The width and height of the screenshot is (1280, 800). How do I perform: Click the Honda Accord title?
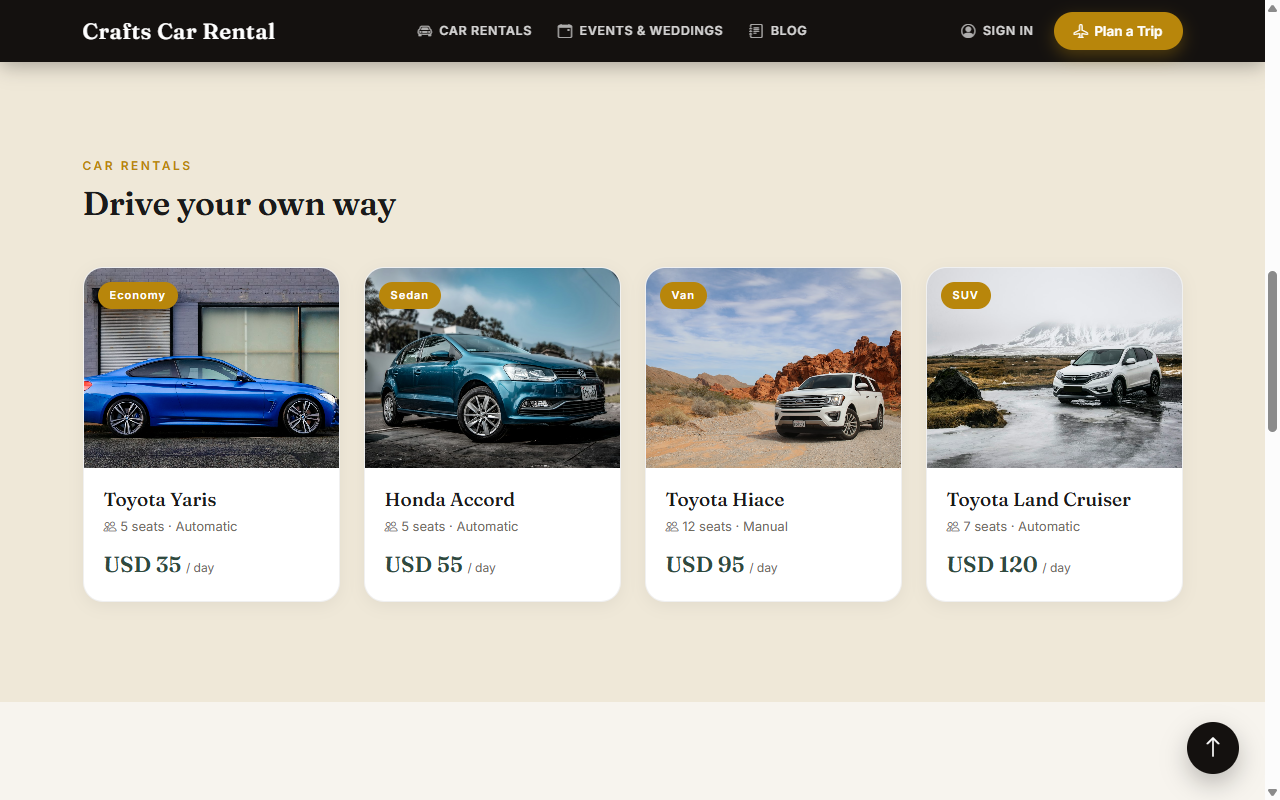pyautogui.click(x=450, y=500)
